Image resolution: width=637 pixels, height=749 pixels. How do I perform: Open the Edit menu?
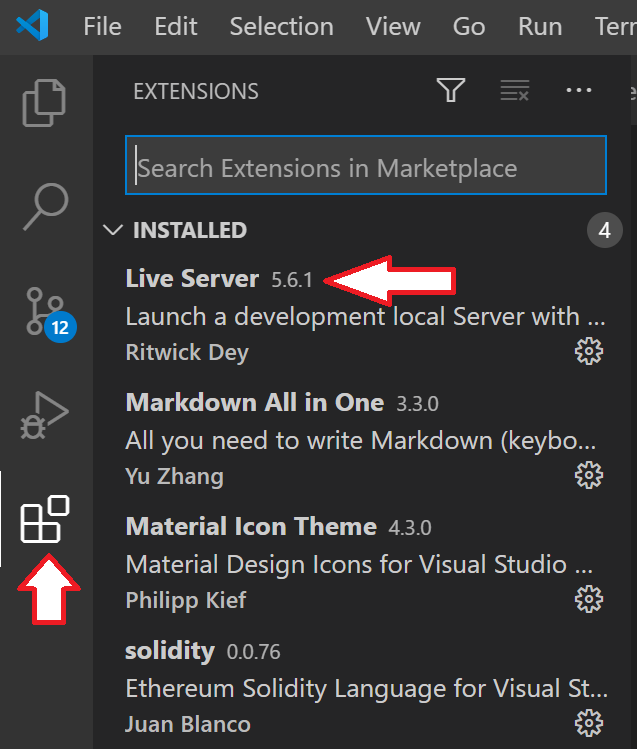[176, 26]
